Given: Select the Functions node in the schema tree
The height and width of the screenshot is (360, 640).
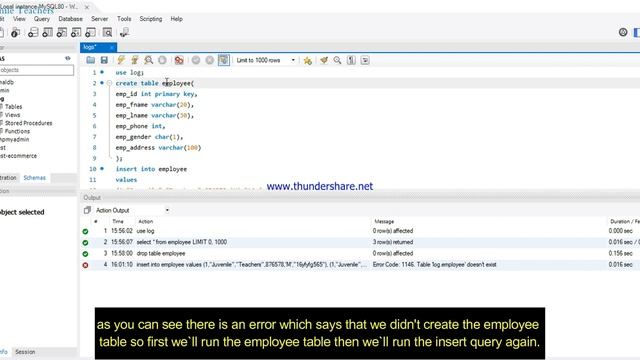Looking at the screenshot, I should 17,131.
